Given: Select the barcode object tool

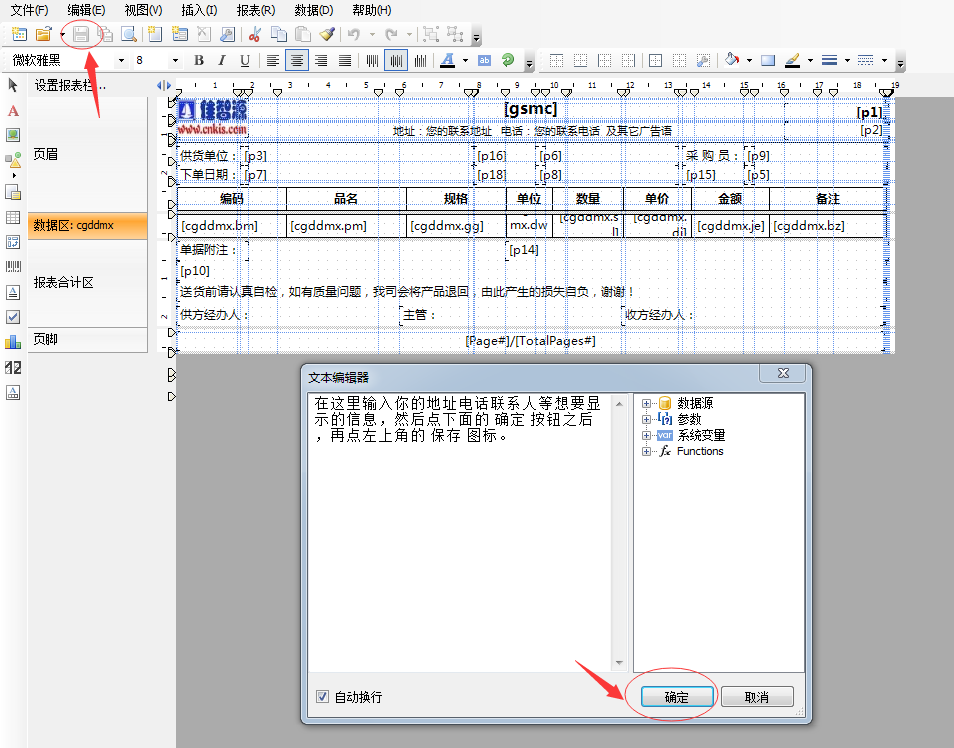Looking at the screenshot, I should 13,267.
